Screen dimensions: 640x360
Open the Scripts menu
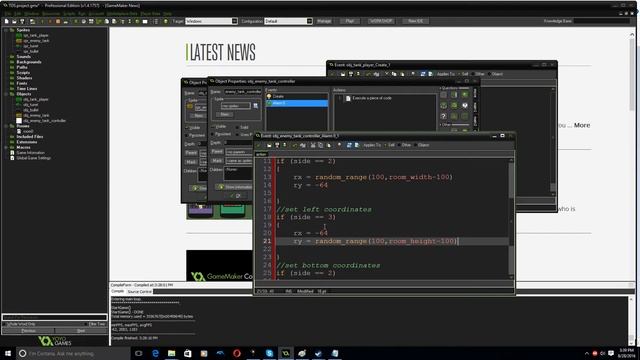coord(69,13)
